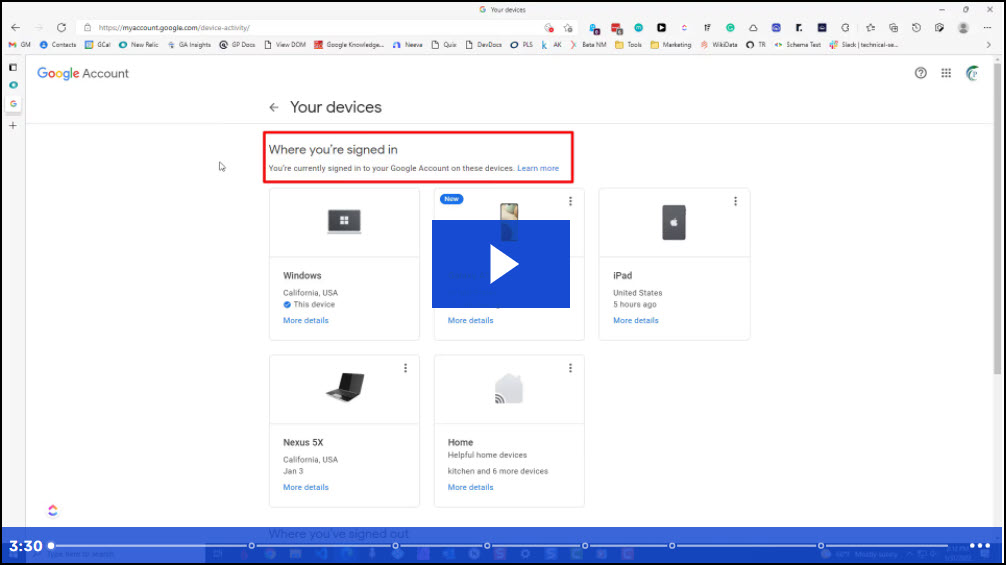
Task: Open the Google Knowledge bookmark
Action: pos(349,45)
